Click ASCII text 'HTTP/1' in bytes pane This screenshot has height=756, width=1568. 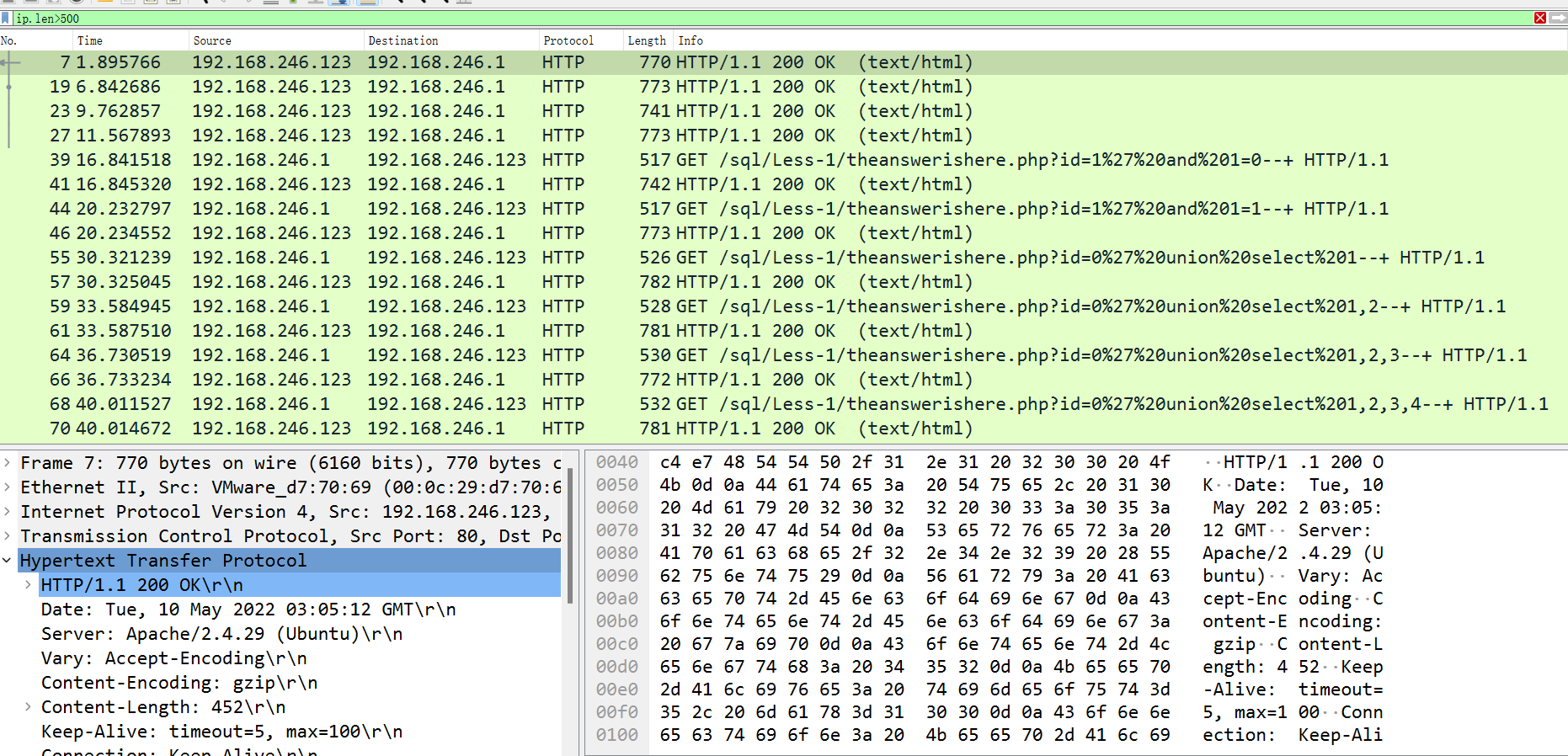(1255, 462)
